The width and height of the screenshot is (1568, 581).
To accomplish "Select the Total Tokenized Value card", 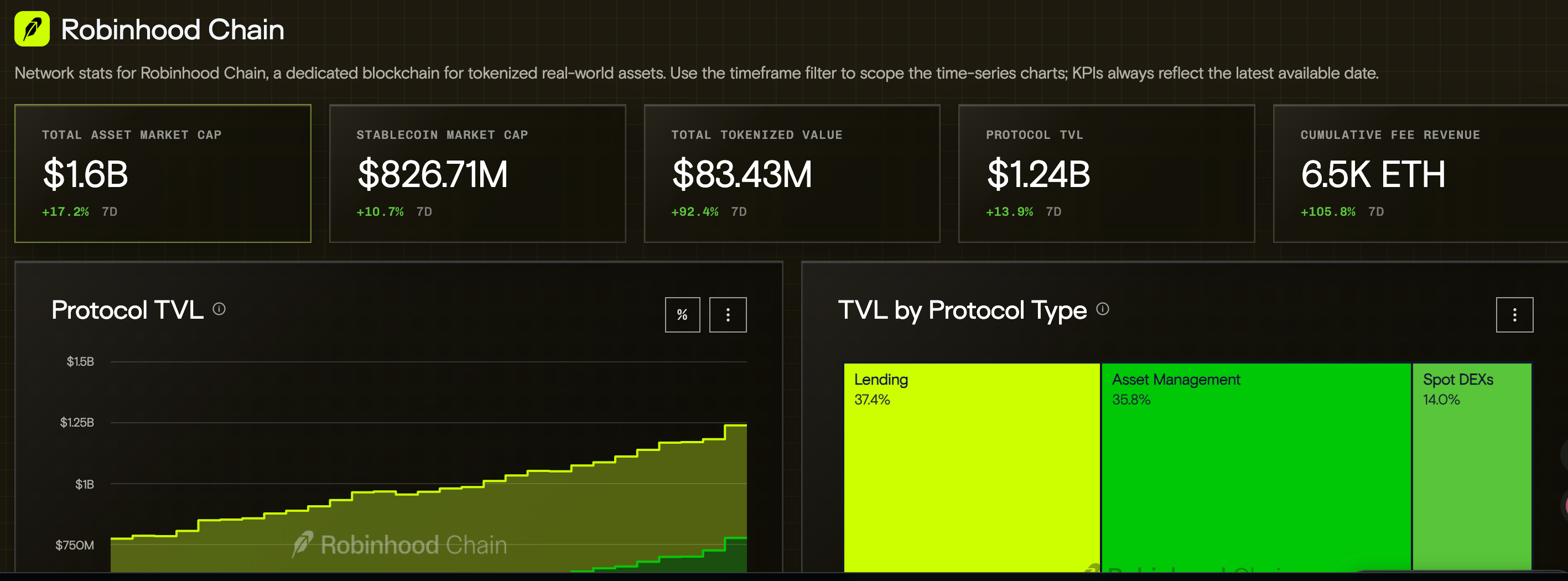I will [x=792, y=174].
